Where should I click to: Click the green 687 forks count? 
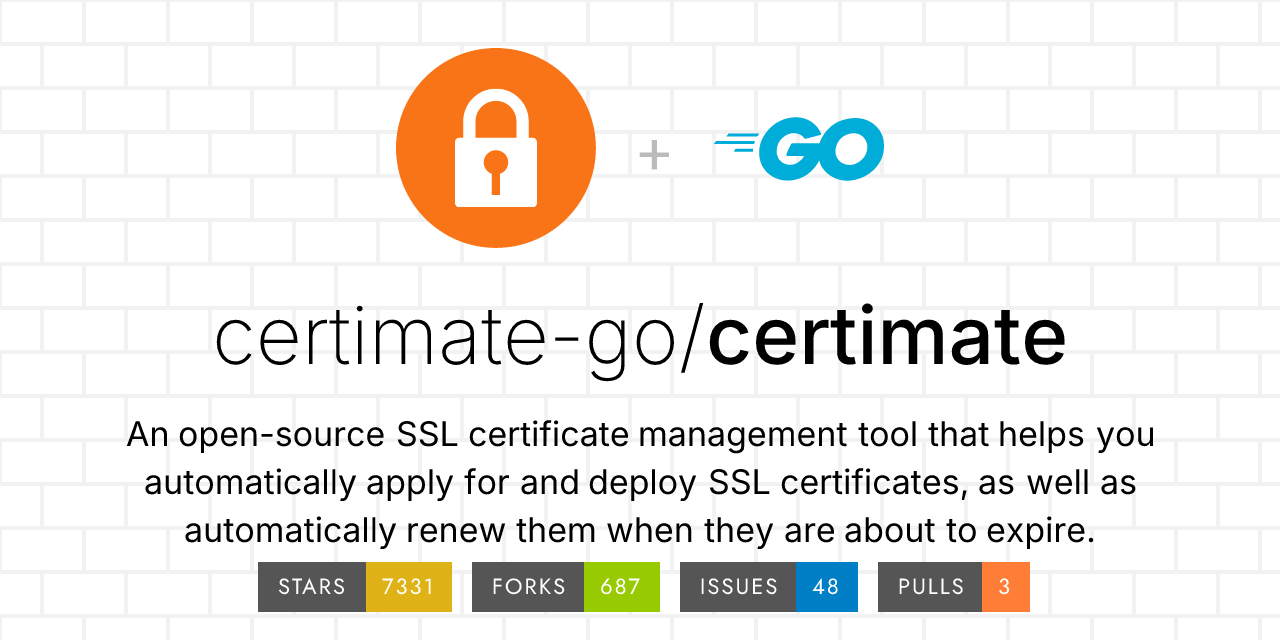pyautogui.click(x=621, y=587)
